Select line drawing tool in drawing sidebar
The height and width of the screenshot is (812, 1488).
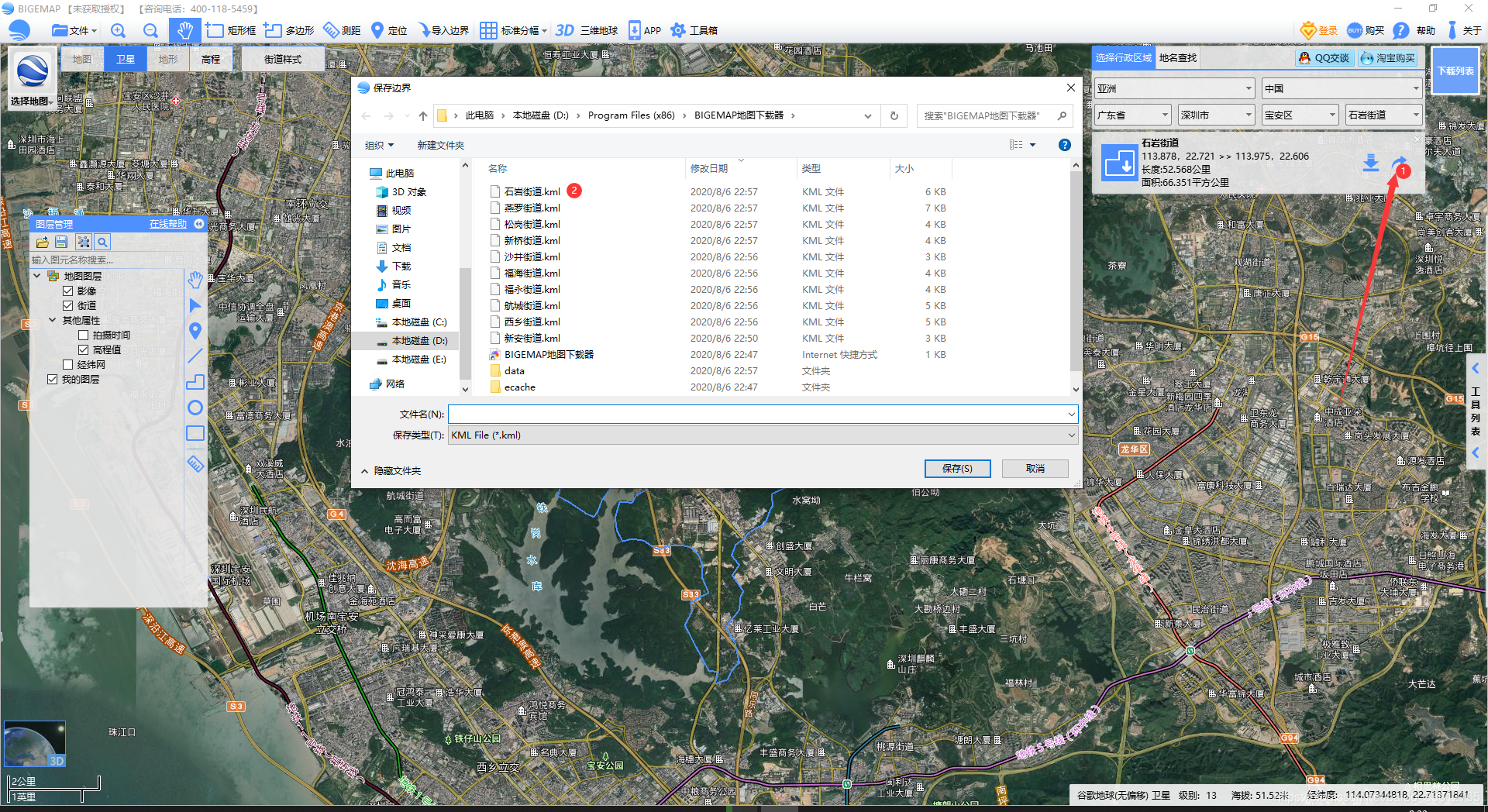coord(195,356)
